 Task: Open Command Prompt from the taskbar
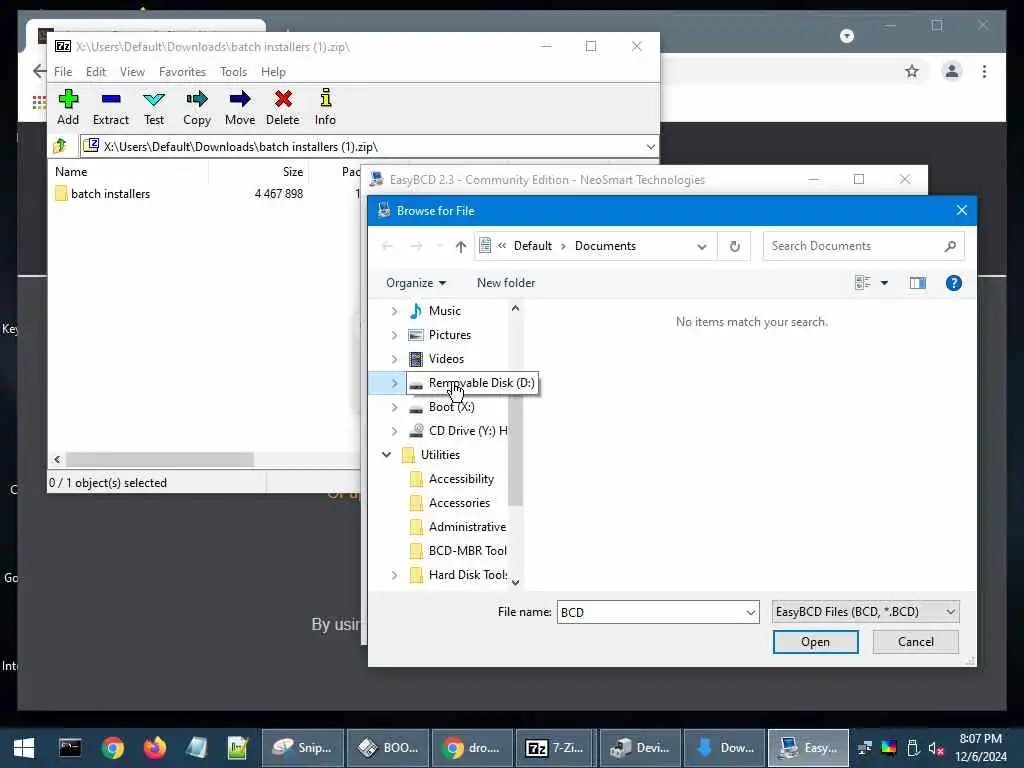[69, 748]
